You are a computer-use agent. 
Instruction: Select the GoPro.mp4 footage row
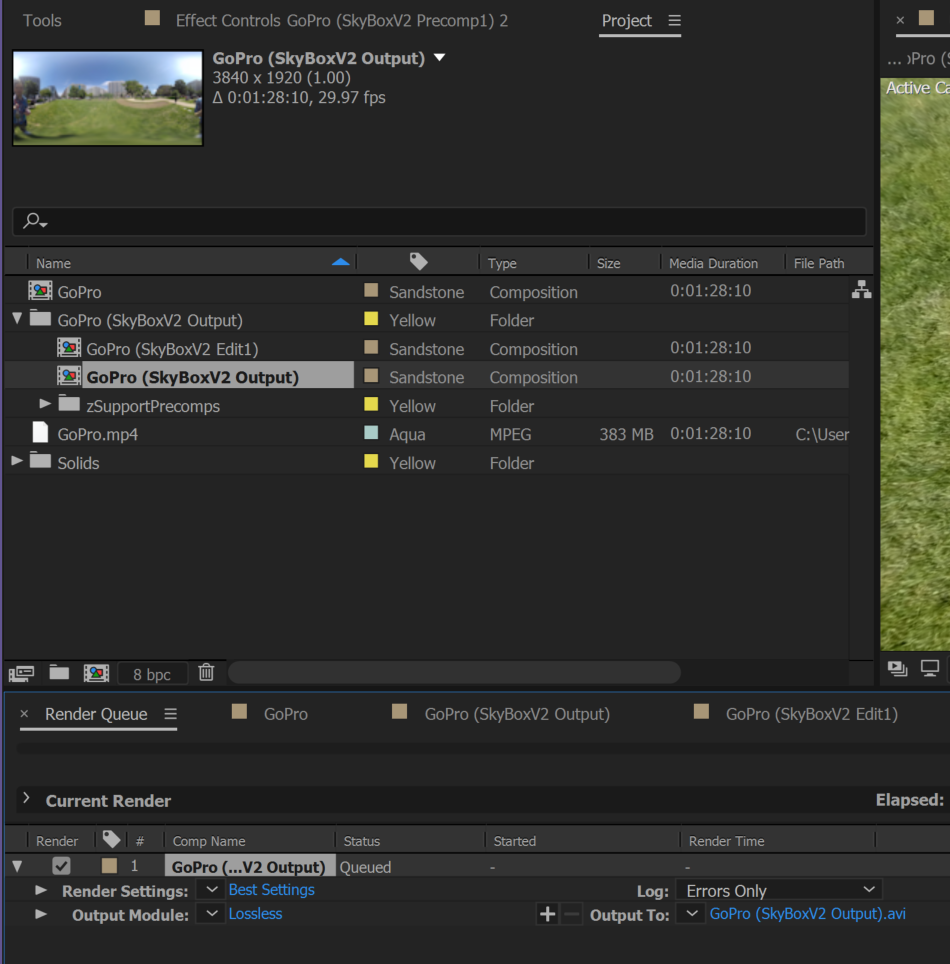tap(427, 433)
